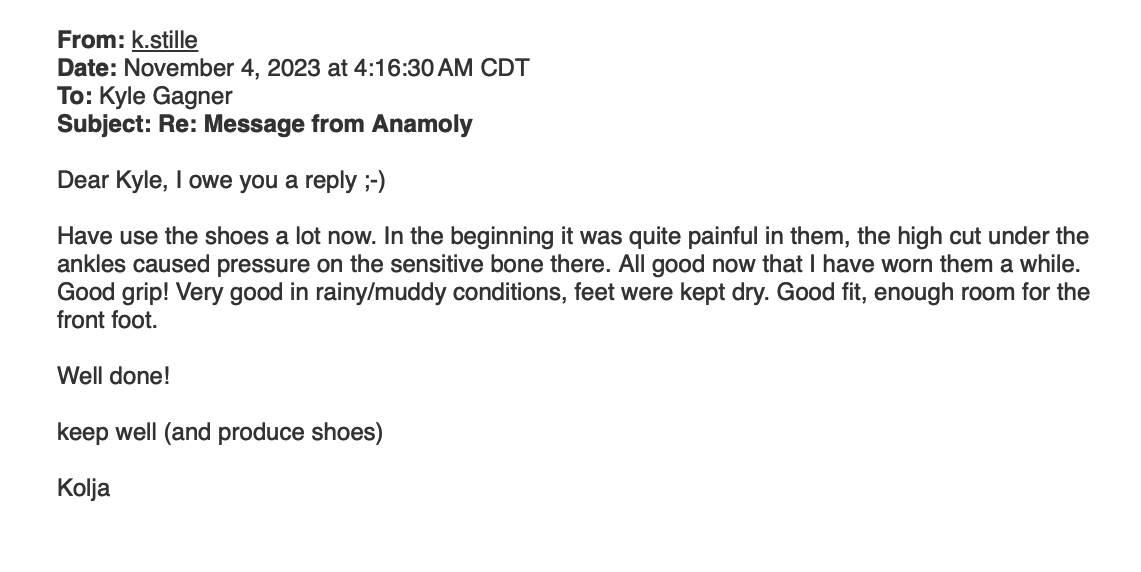Click the Good grip! text
1141x572 pixels.
point(114,292)
